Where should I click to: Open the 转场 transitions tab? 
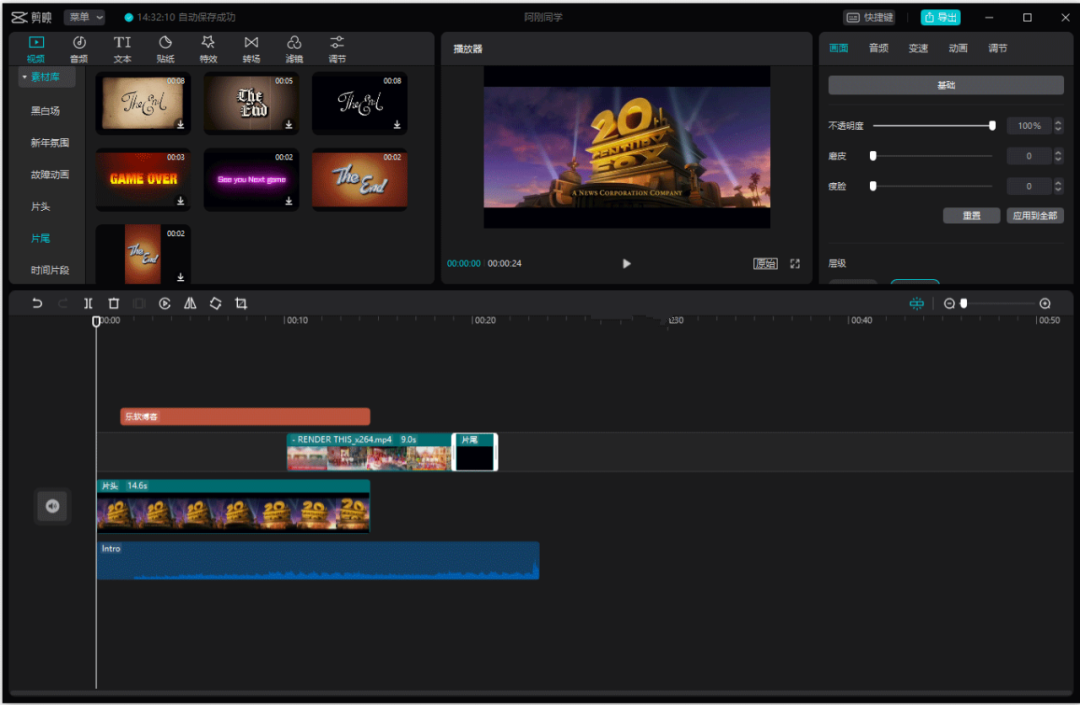click(x=251, y=50)
